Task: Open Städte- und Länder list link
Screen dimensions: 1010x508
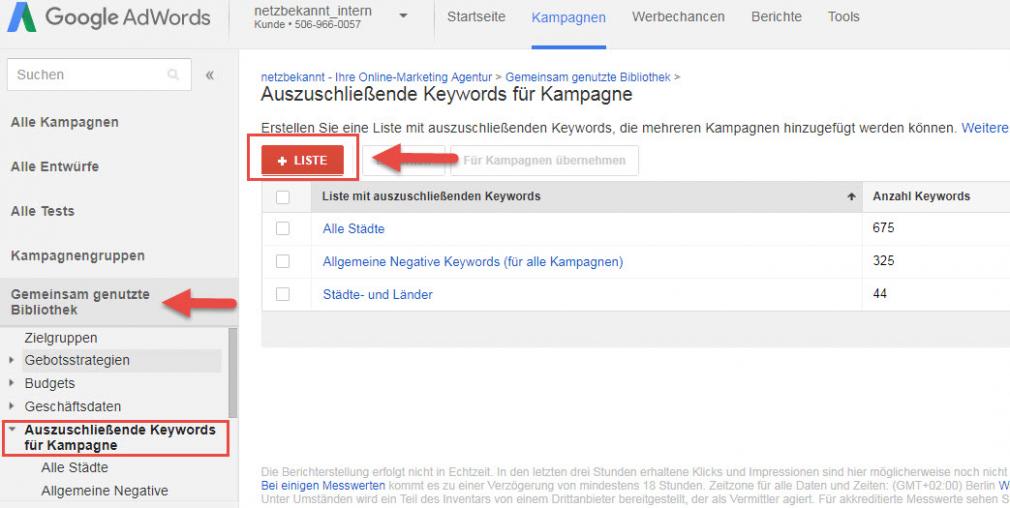Action: tap(377, 294)
